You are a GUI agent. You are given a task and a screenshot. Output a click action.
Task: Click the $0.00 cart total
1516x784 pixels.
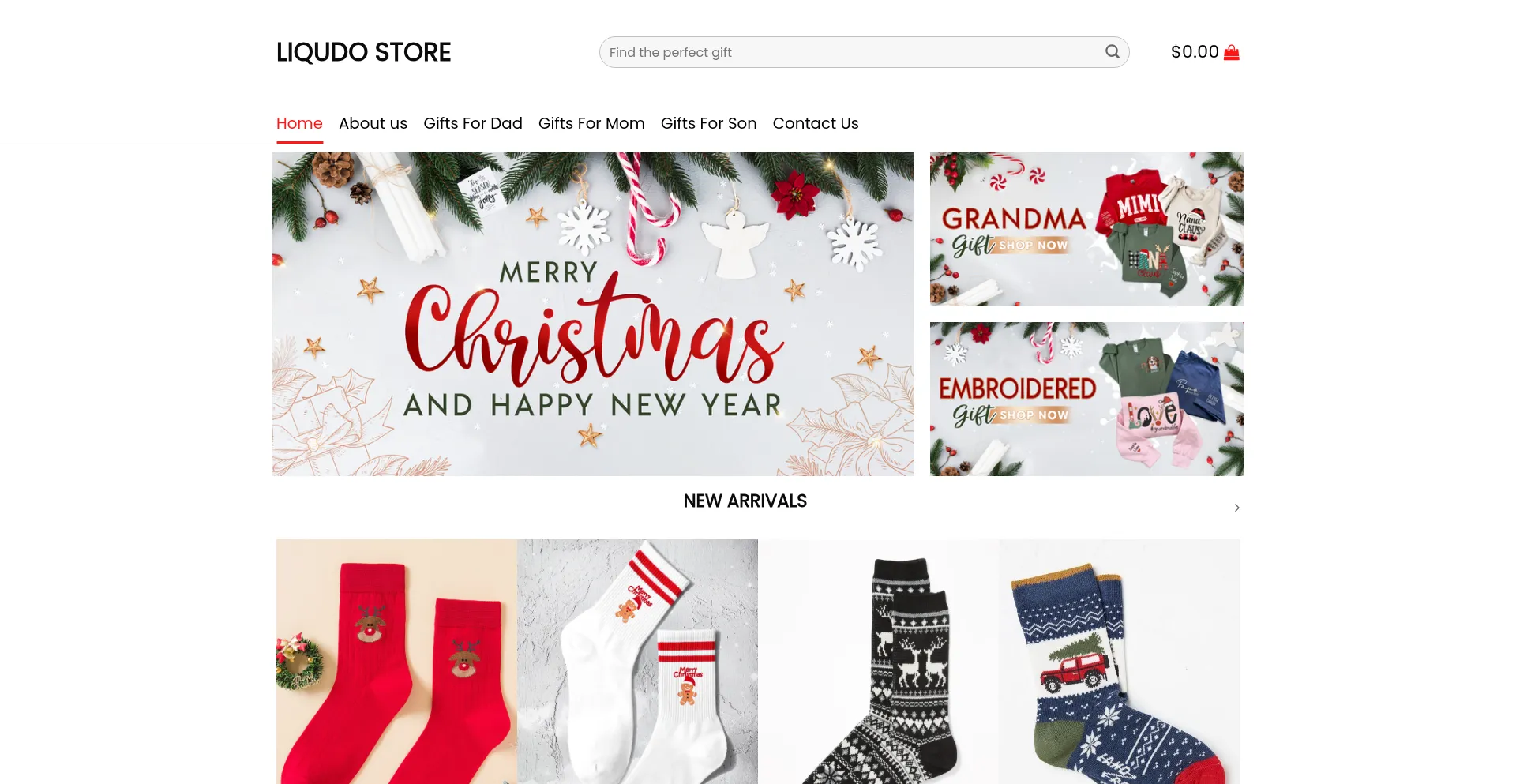click(1195, 52)
